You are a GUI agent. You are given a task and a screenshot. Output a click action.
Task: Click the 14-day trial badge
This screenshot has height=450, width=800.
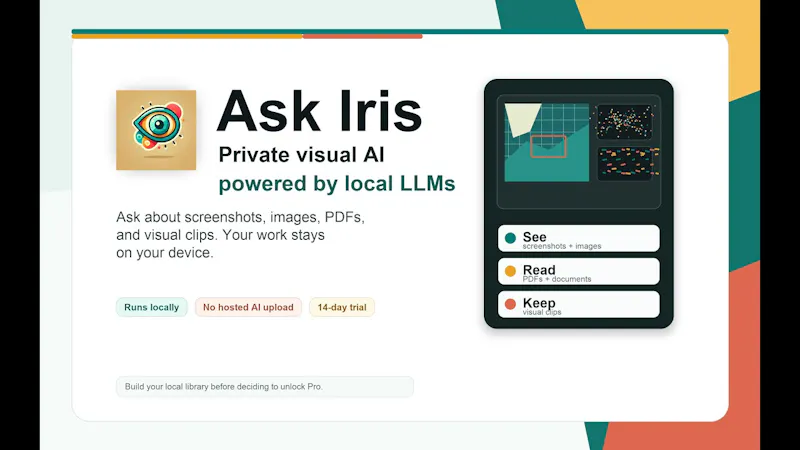coord(342,307)
